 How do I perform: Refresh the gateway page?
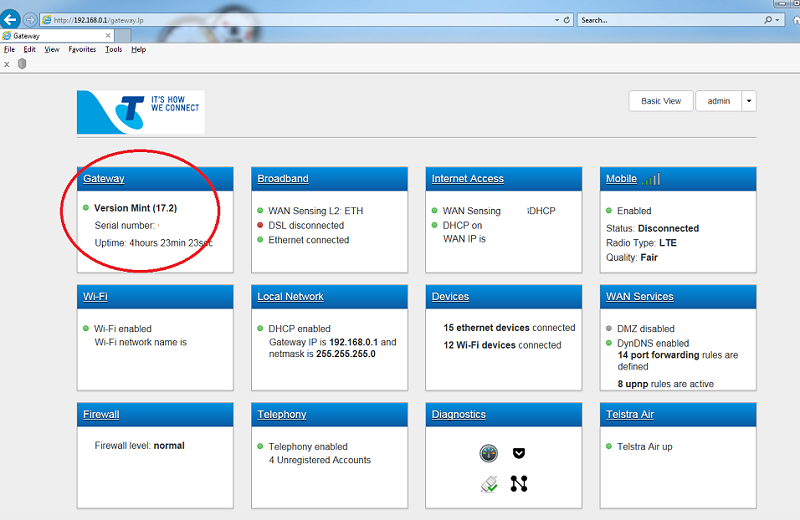[x=566, y=20]
